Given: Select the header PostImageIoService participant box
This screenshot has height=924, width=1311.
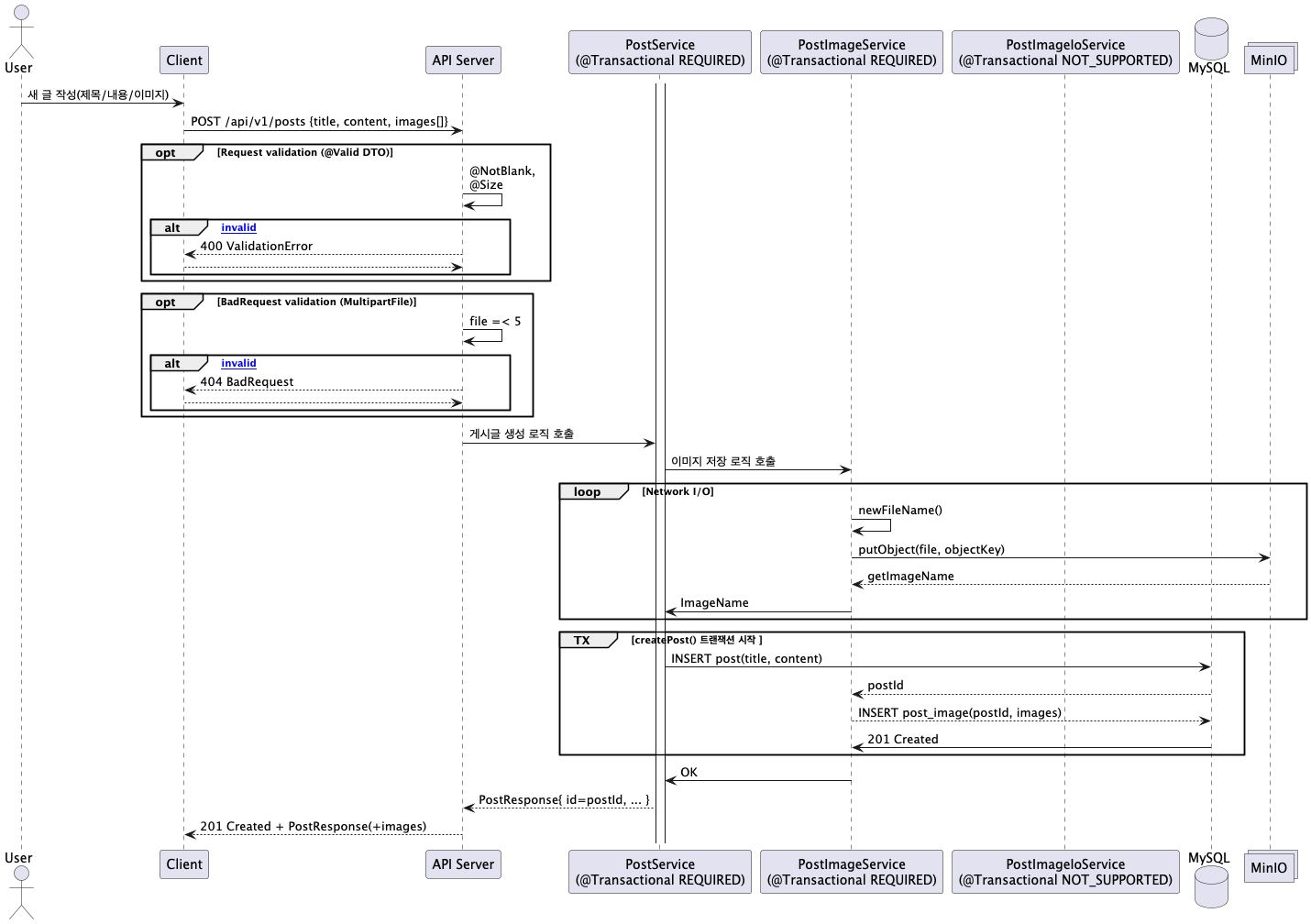Looking at the screenshot, I should [1065, 52].
